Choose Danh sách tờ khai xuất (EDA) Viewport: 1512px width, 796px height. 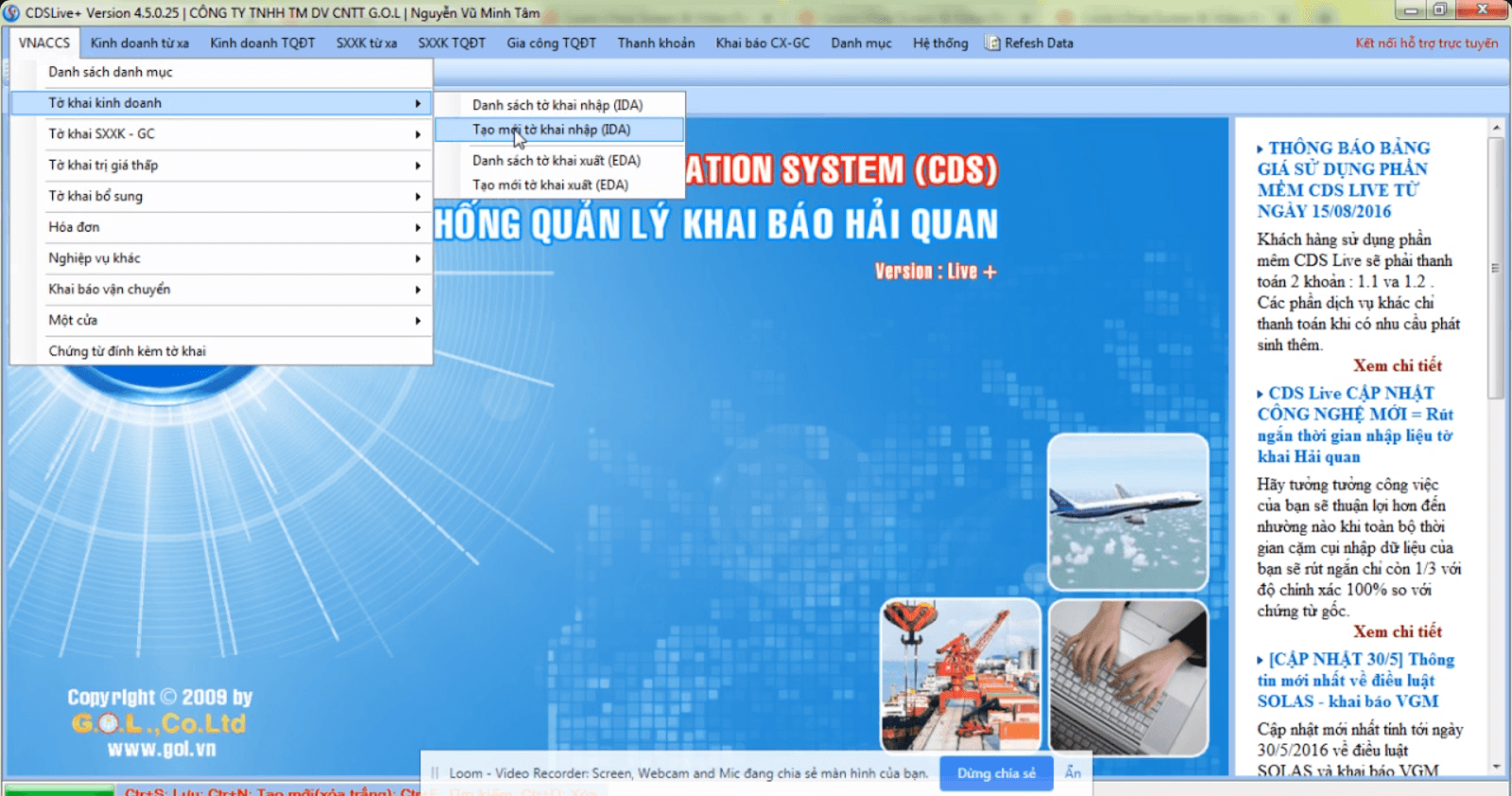(x=557, y=161)
